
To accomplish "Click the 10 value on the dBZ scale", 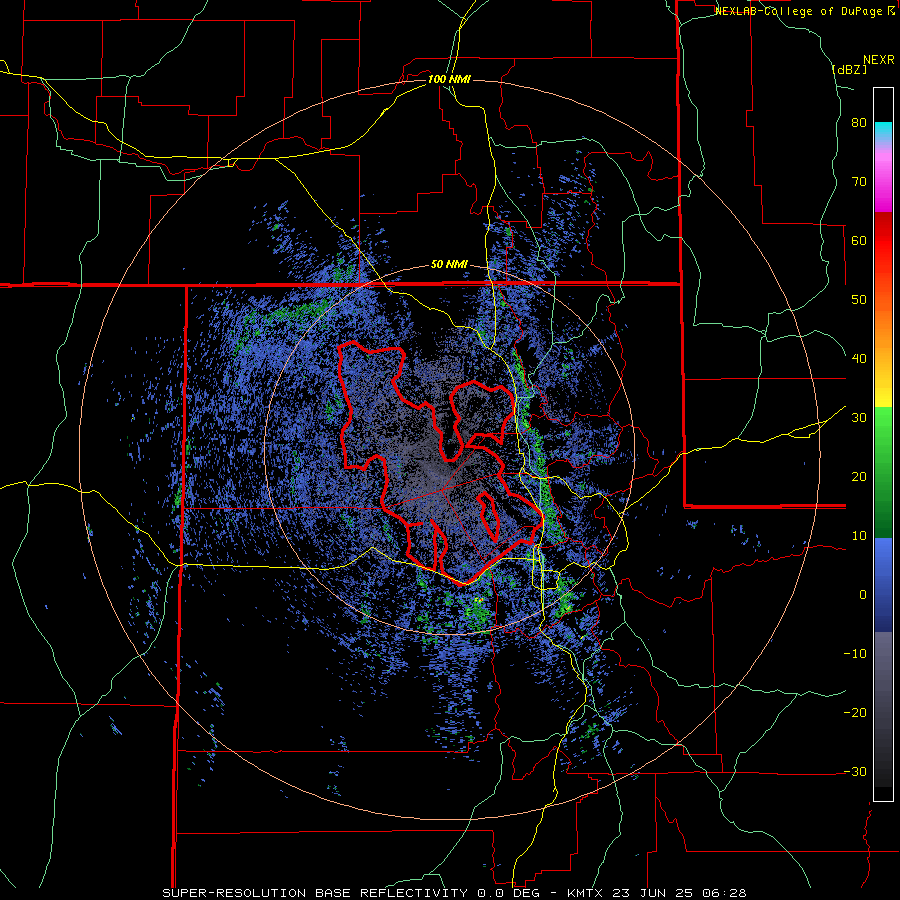I will pyautogui.click(x=859, y=536).
